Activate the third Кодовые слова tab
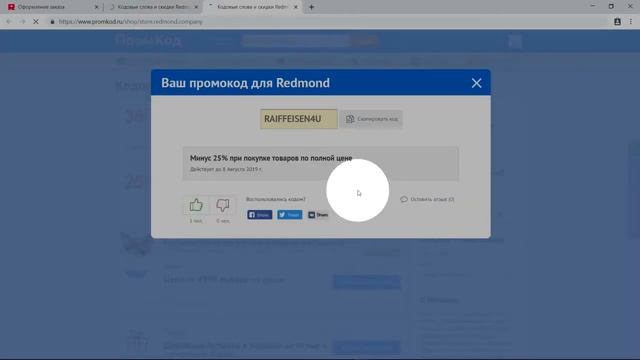Viewport: 640px width, 360px height. click(x=252, y=7)
